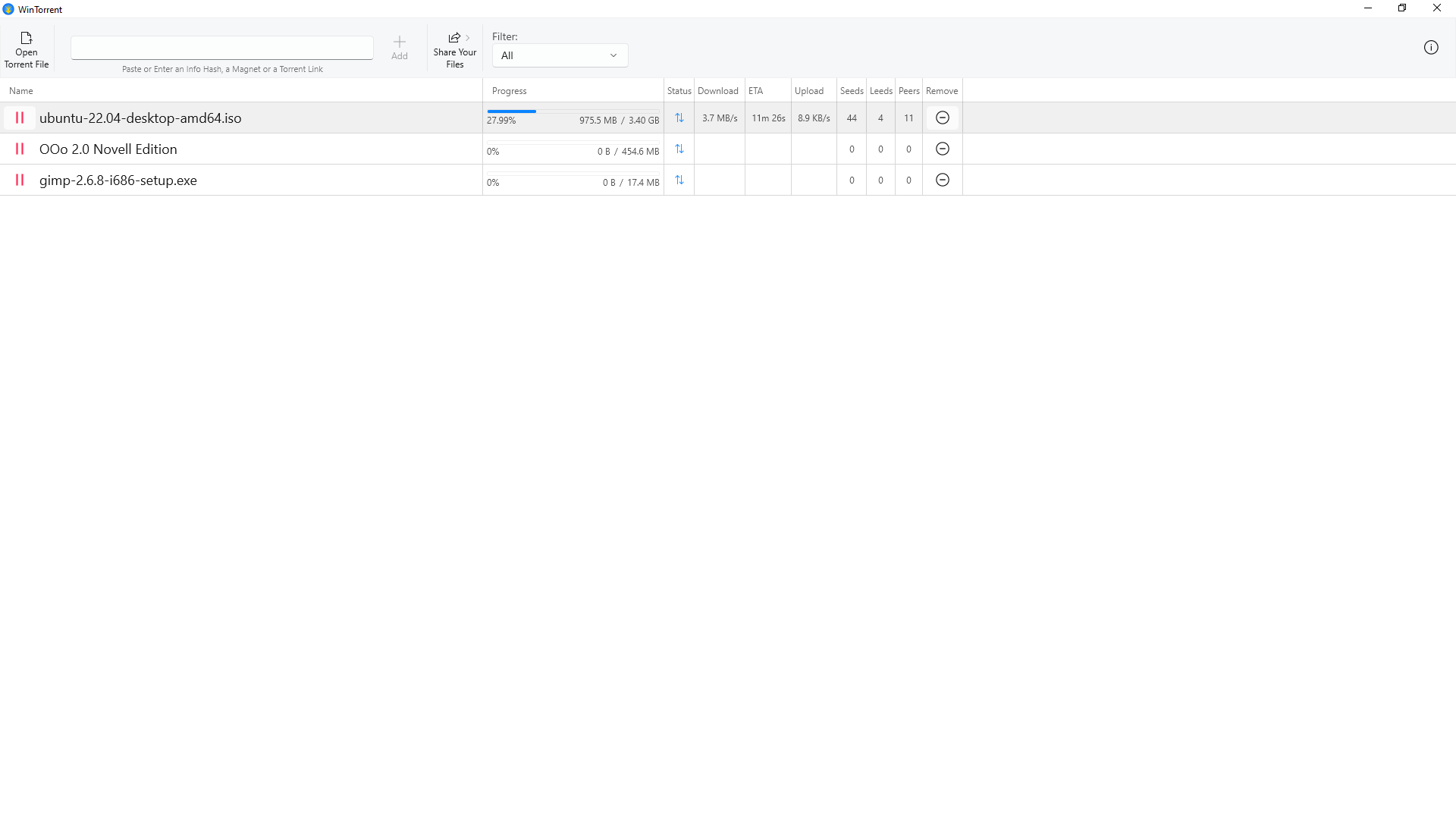Viewport: 1456px width, 819px height.
Task: Click the info icon at top right
Action: 1431,48
